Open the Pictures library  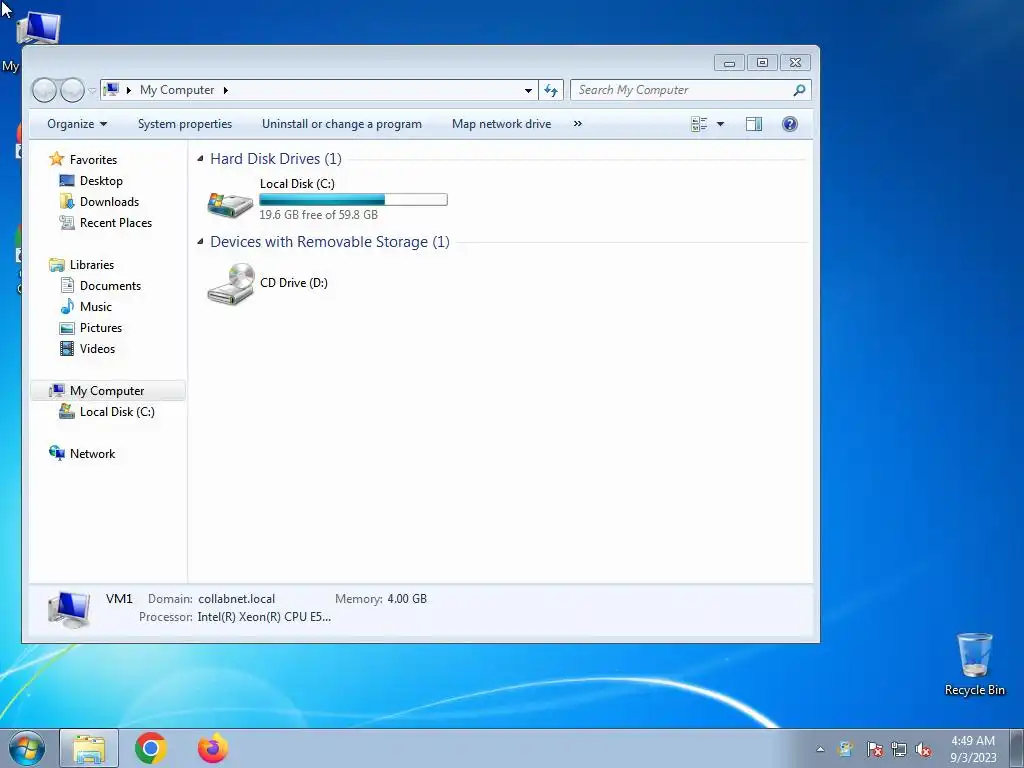pyautogui.click(x=101, y=328)
